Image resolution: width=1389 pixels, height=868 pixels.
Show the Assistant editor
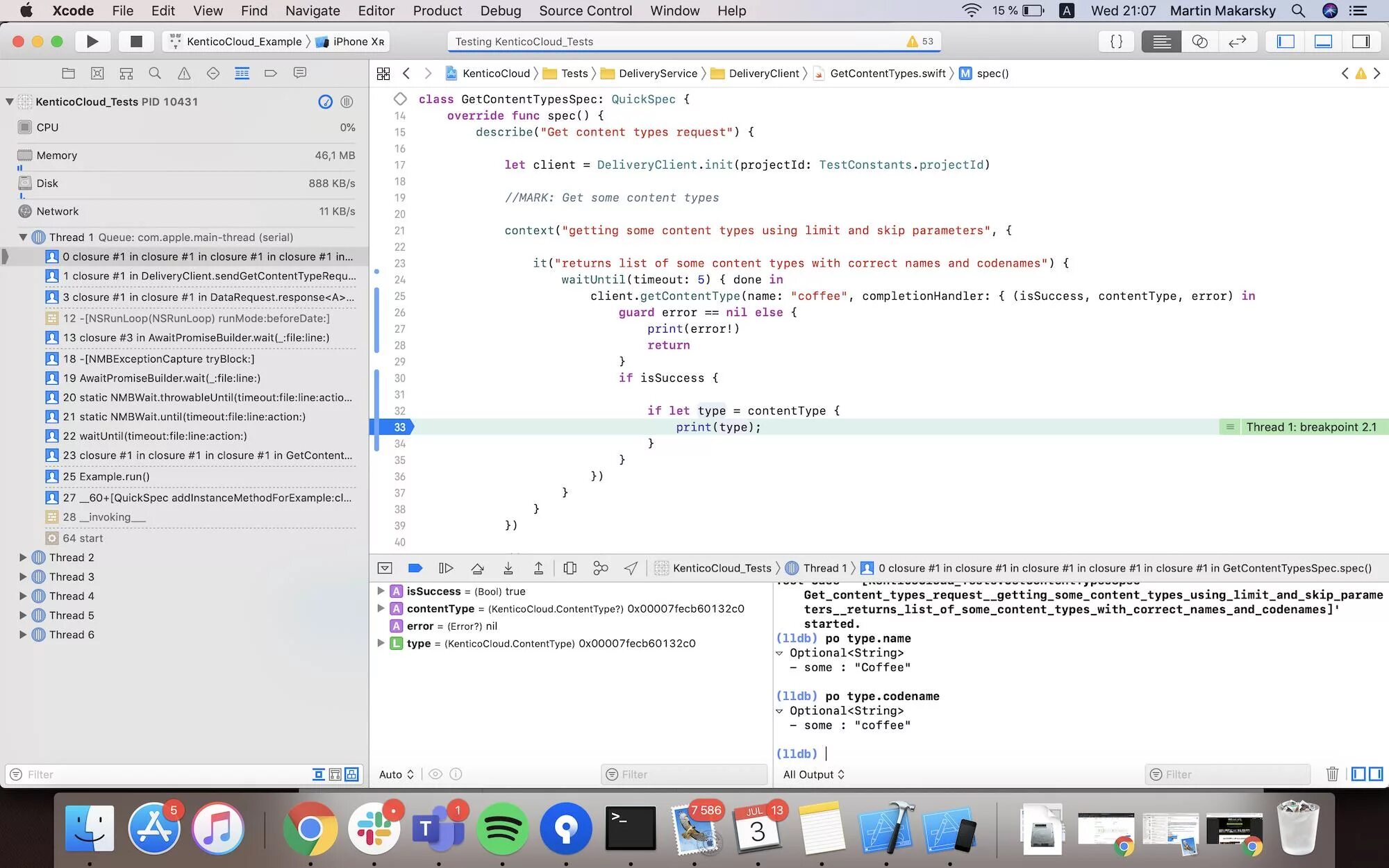point(1199,42)
